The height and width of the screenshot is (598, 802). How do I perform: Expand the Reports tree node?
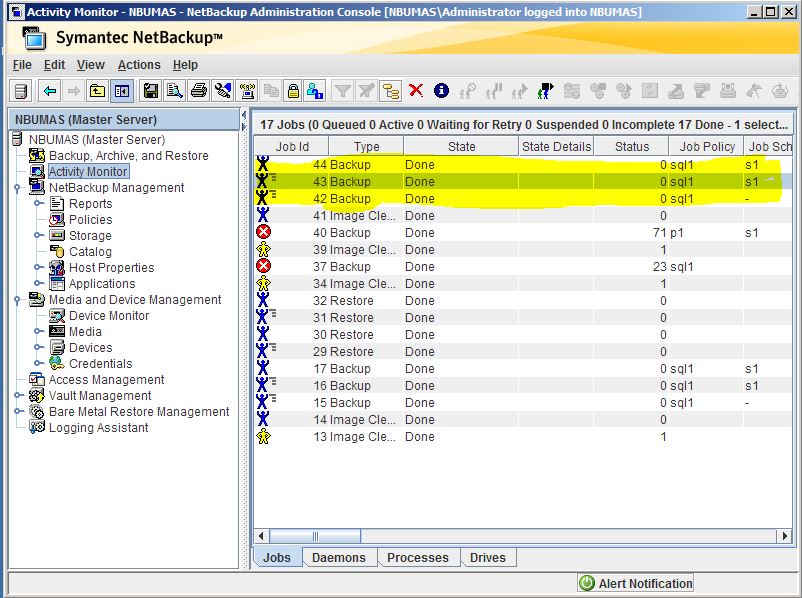tap(38, 204)
